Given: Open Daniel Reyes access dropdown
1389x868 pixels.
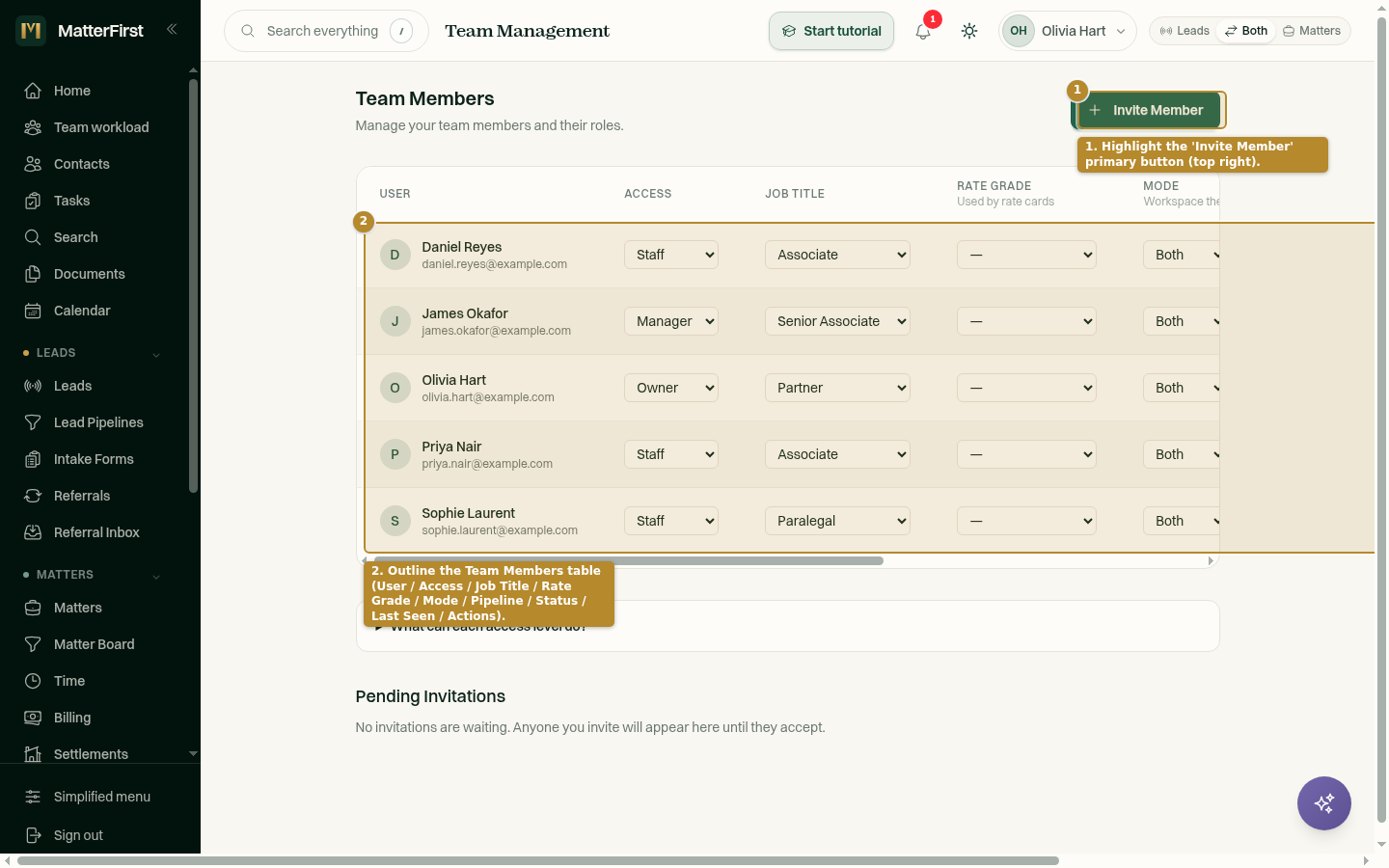Looking at the screenshot, I should click(x=671, y=255).
